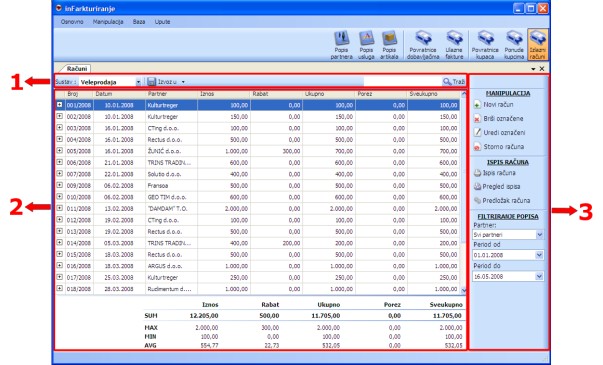Select Rabat value 200,00 in row 014/2008
This screenshot has height=365, width=603.
[x=277, y=243]
